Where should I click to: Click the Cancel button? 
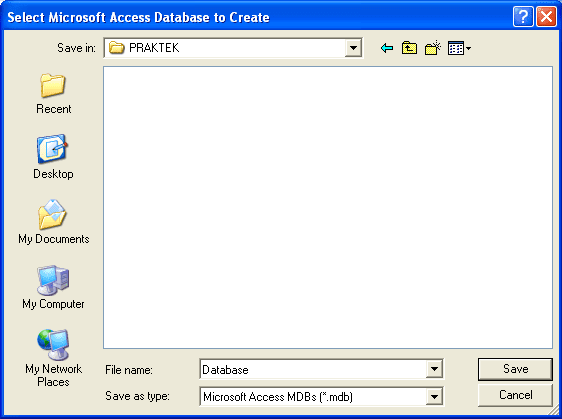click(x=515, y=395)
